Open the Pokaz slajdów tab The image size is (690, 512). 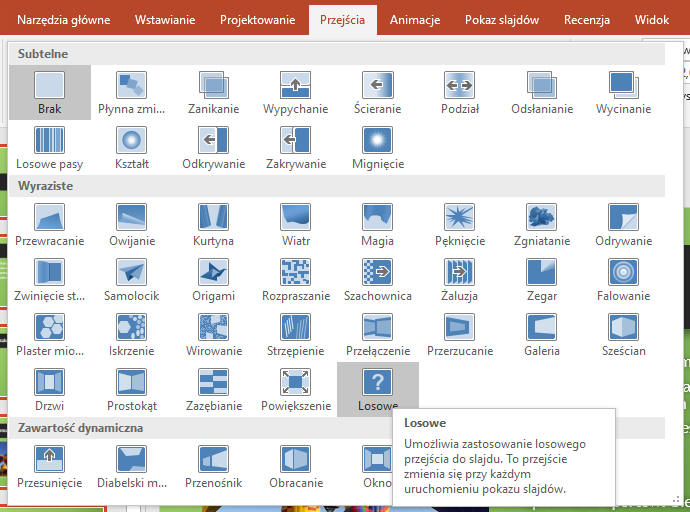coord(504,19)
